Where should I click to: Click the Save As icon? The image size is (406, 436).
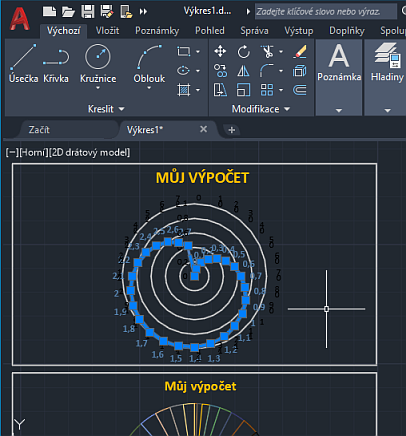[107, 12]
